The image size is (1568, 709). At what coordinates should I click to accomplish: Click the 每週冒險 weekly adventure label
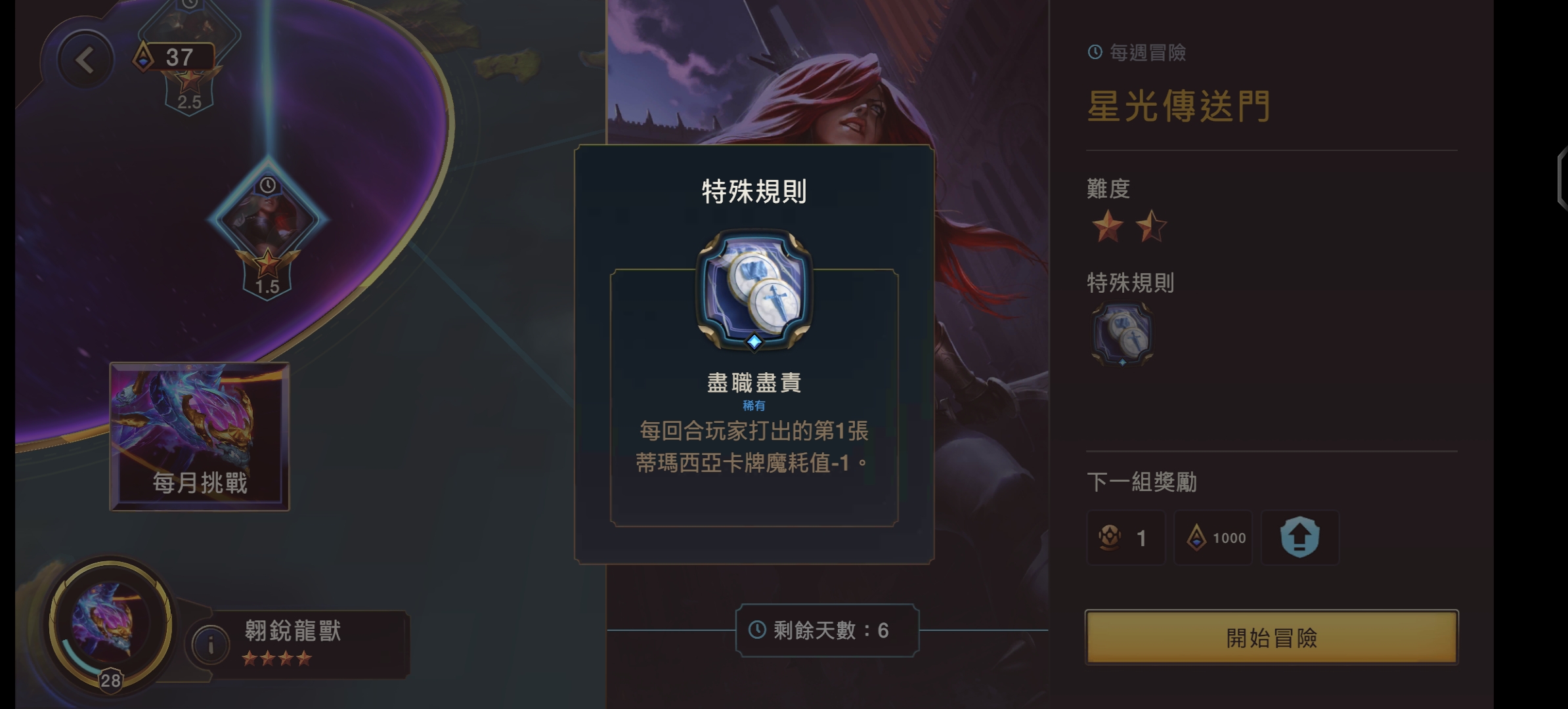[x=1137, y=53]
